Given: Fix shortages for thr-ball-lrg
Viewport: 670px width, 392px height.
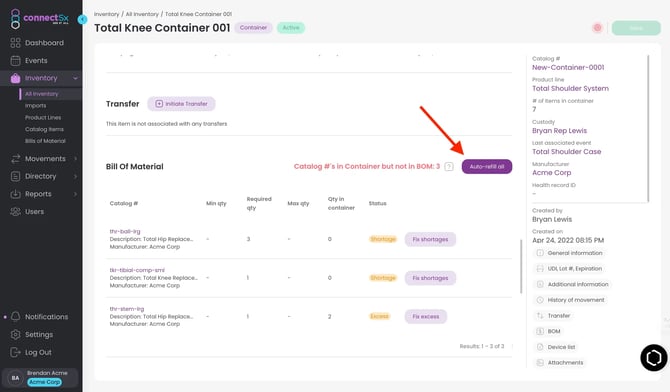Looking at the screenshot, I should (430, 239).
